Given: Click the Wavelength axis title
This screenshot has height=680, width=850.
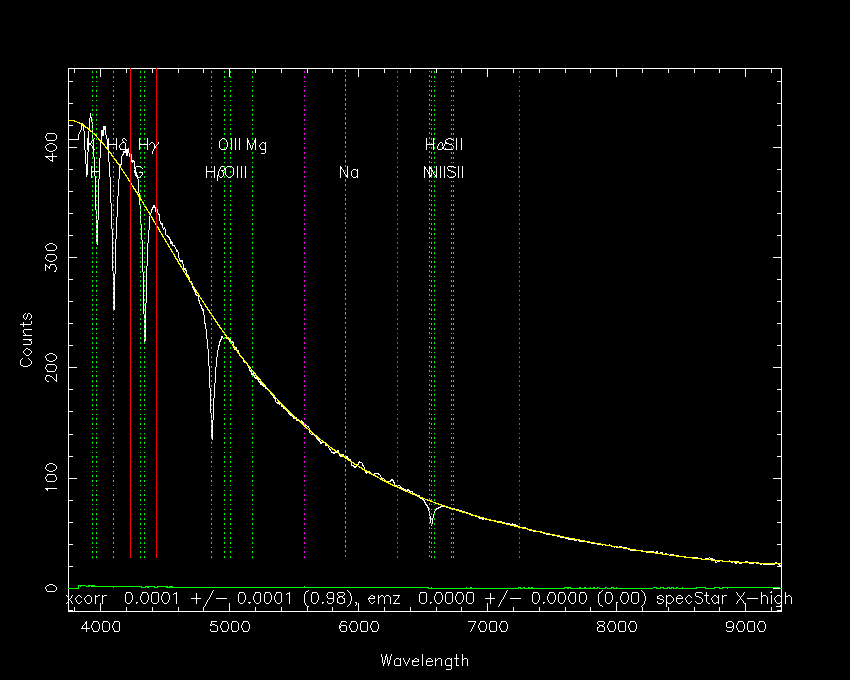Looking at the screenshot, I should click(x=424, y=660).
